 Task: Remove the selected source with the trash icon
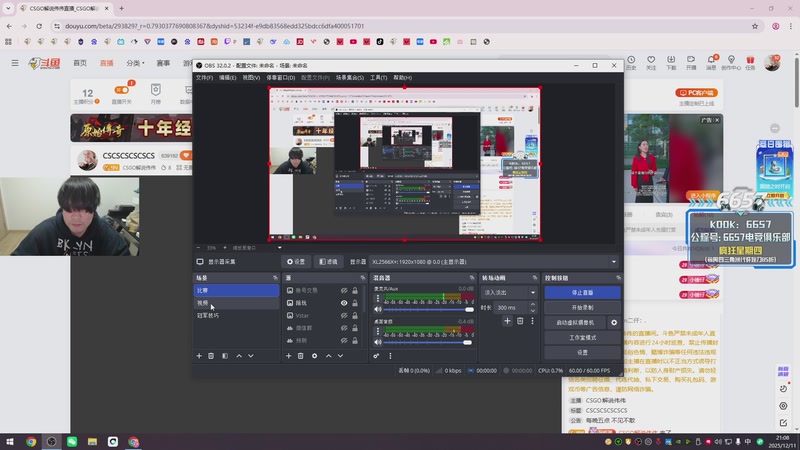[301, 356]
